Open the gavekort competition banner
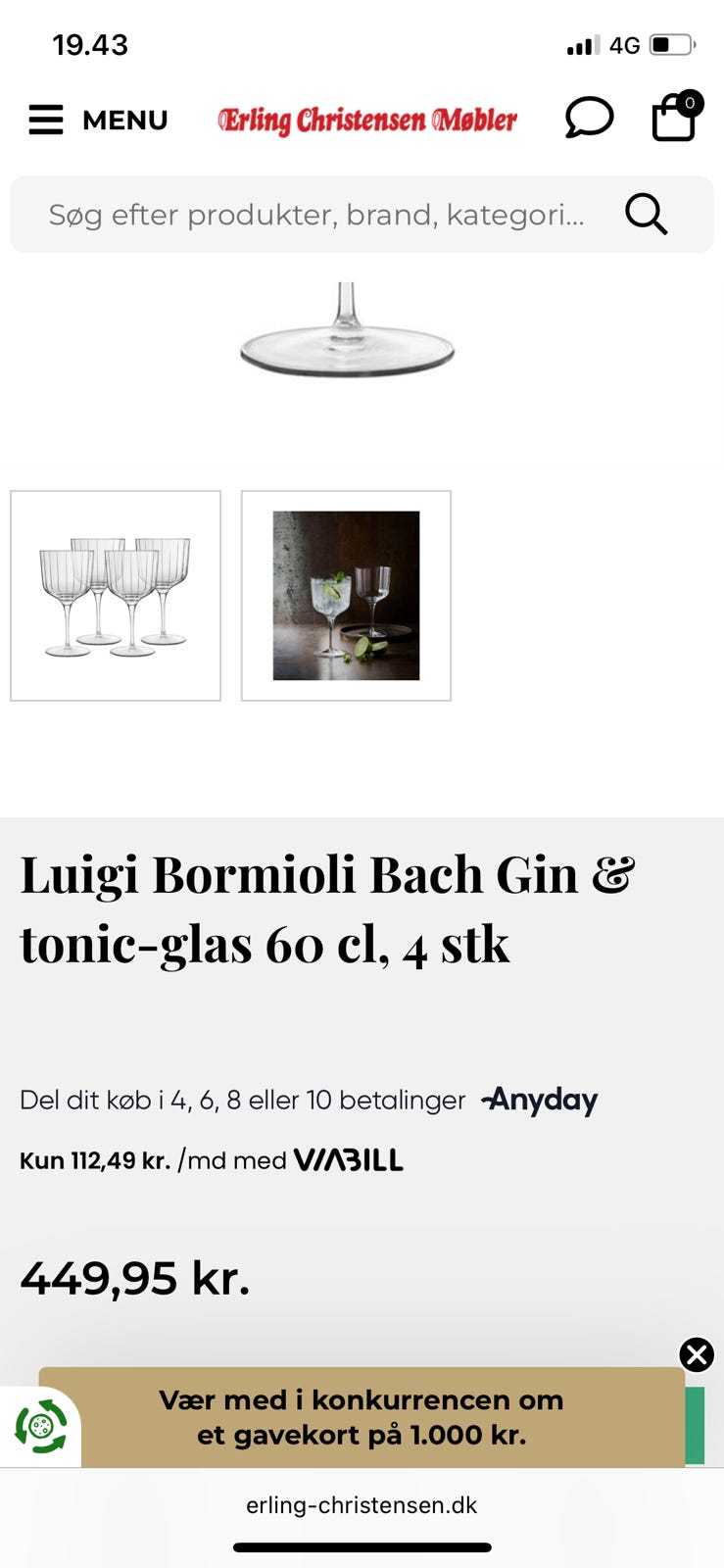 pos(362,1417)
